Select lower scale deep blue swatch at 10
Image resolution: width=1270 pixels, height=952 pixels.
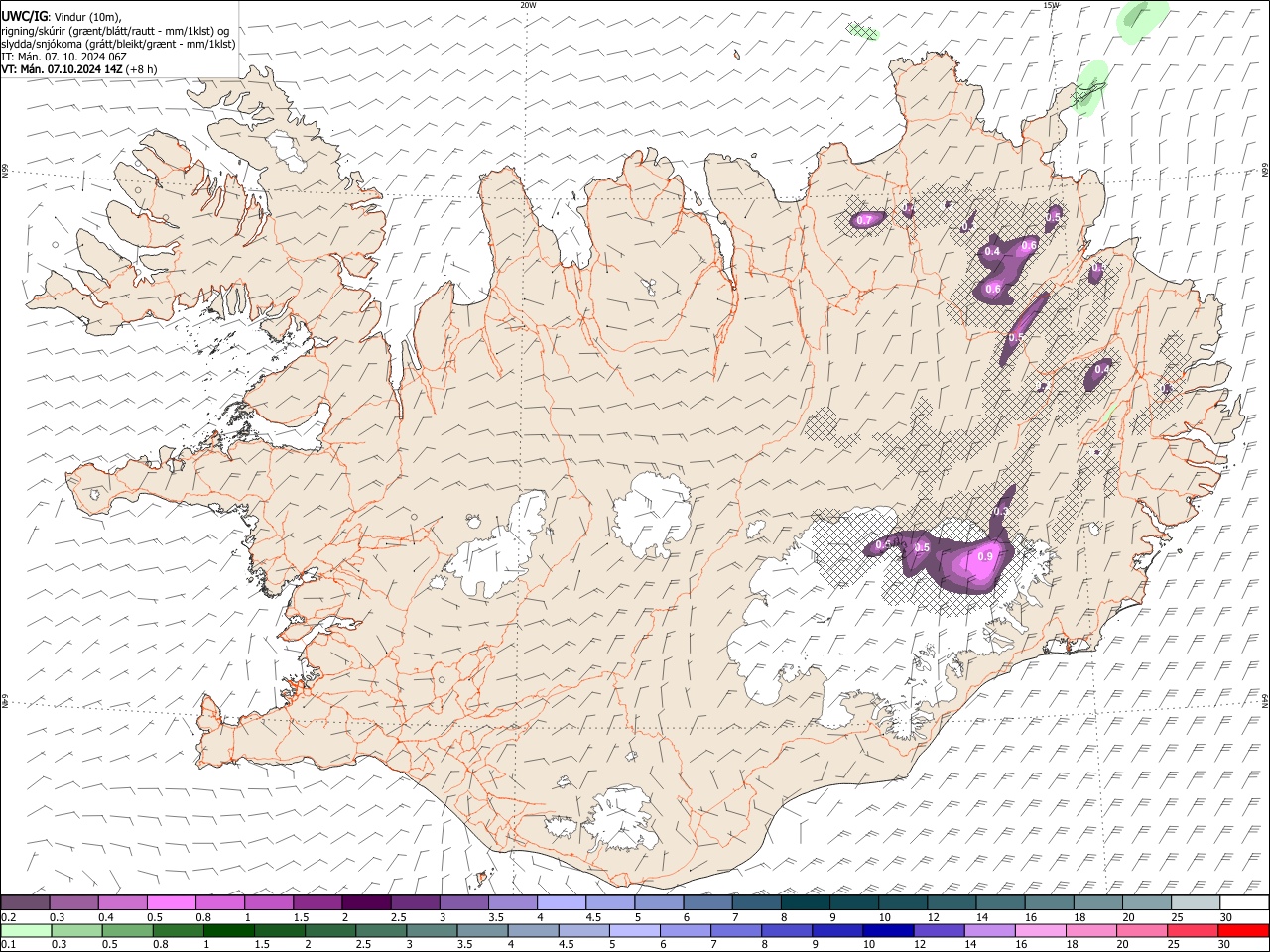click(x=889, y=930)
